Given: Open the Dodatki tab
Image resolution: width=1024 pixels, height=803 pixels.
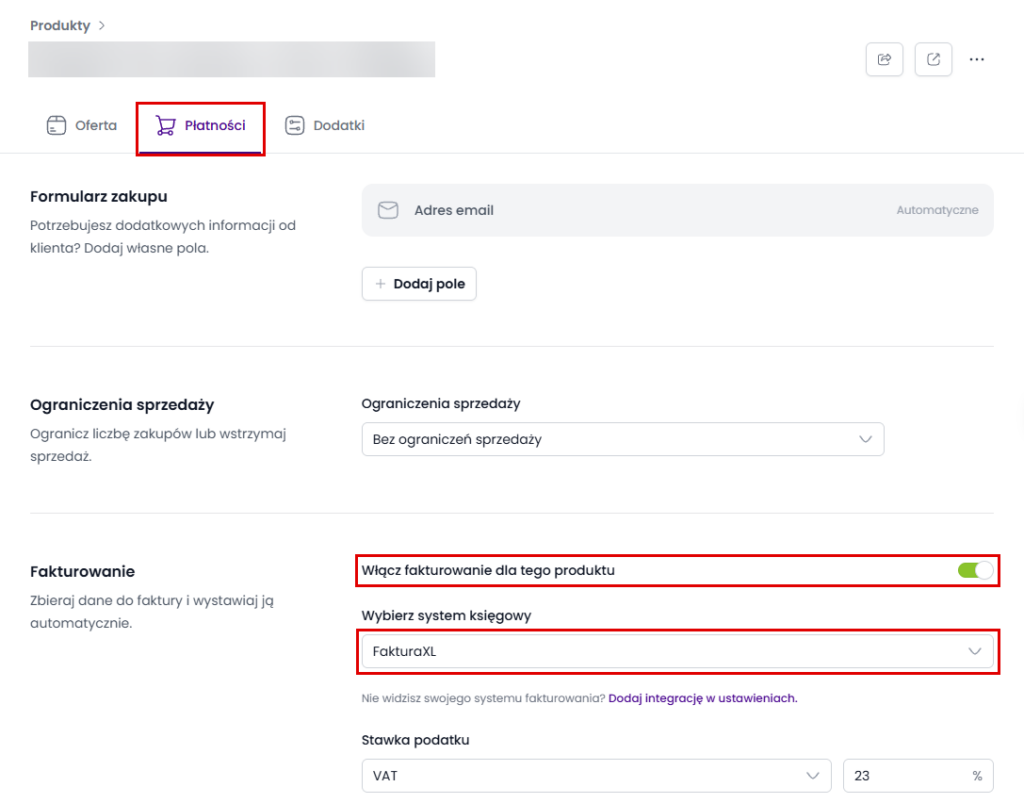Looking at the screenshot, I should pos(325,125).
